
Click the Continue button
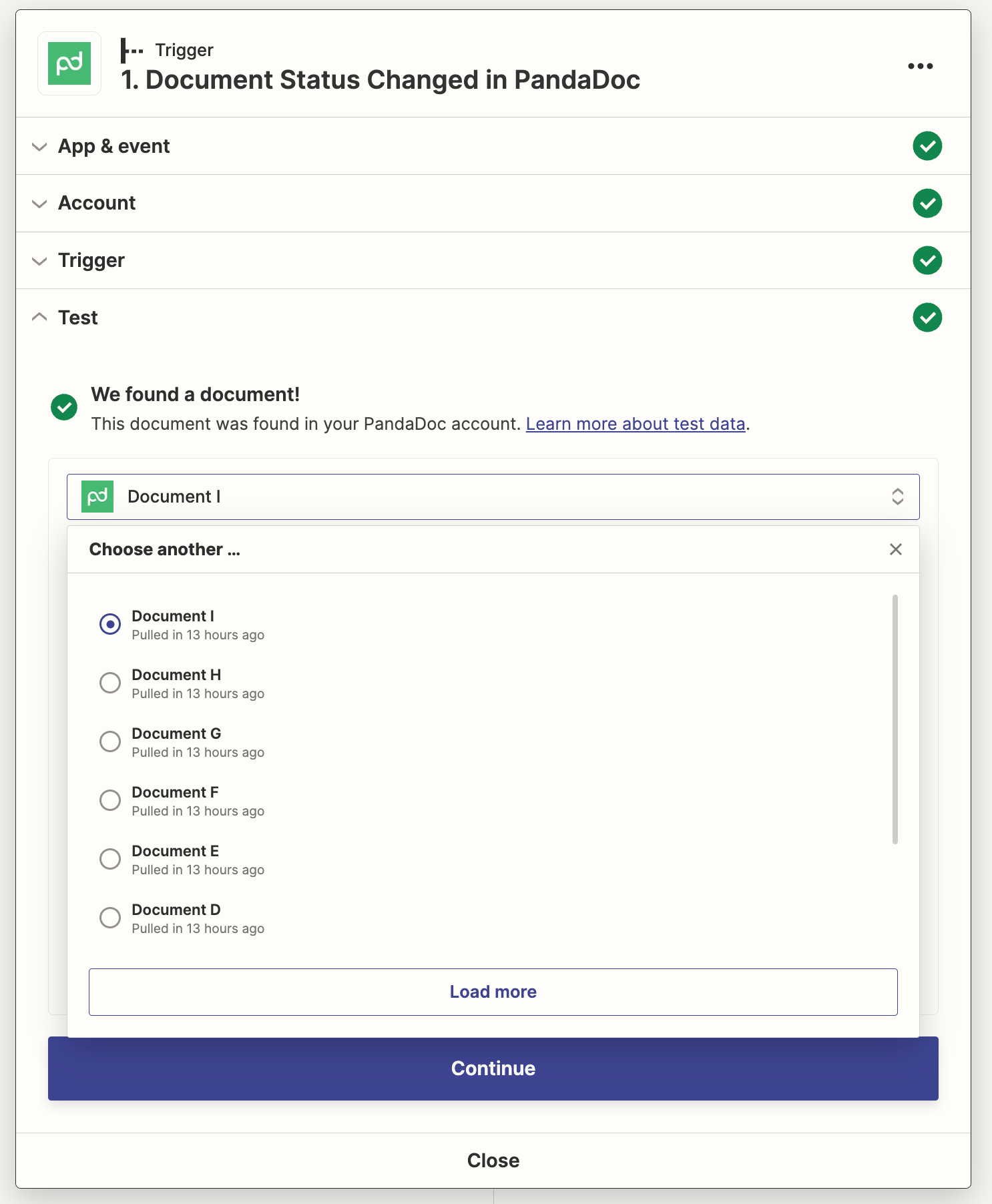point(493,1069)
